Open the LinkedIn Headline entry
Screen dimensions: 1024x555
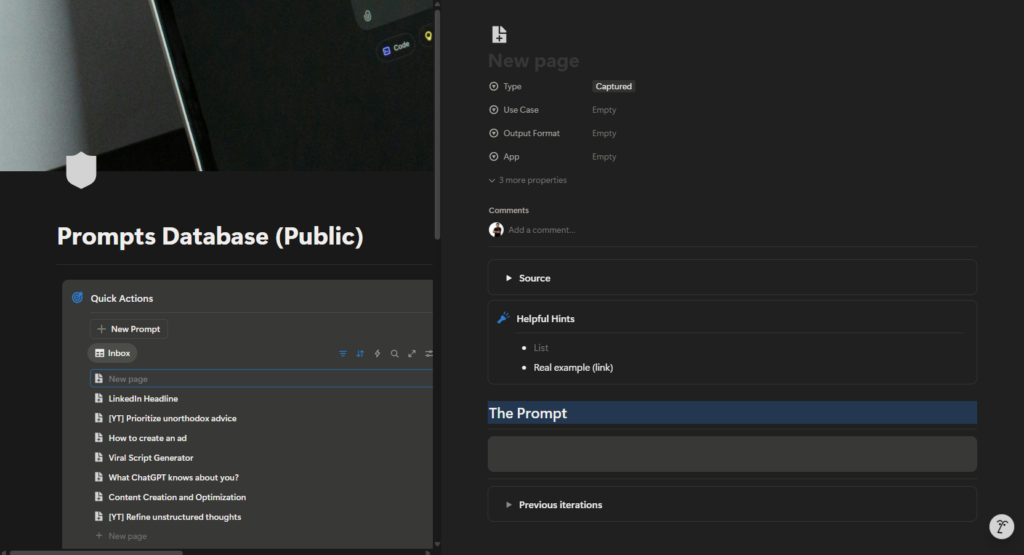coord(143,399)
